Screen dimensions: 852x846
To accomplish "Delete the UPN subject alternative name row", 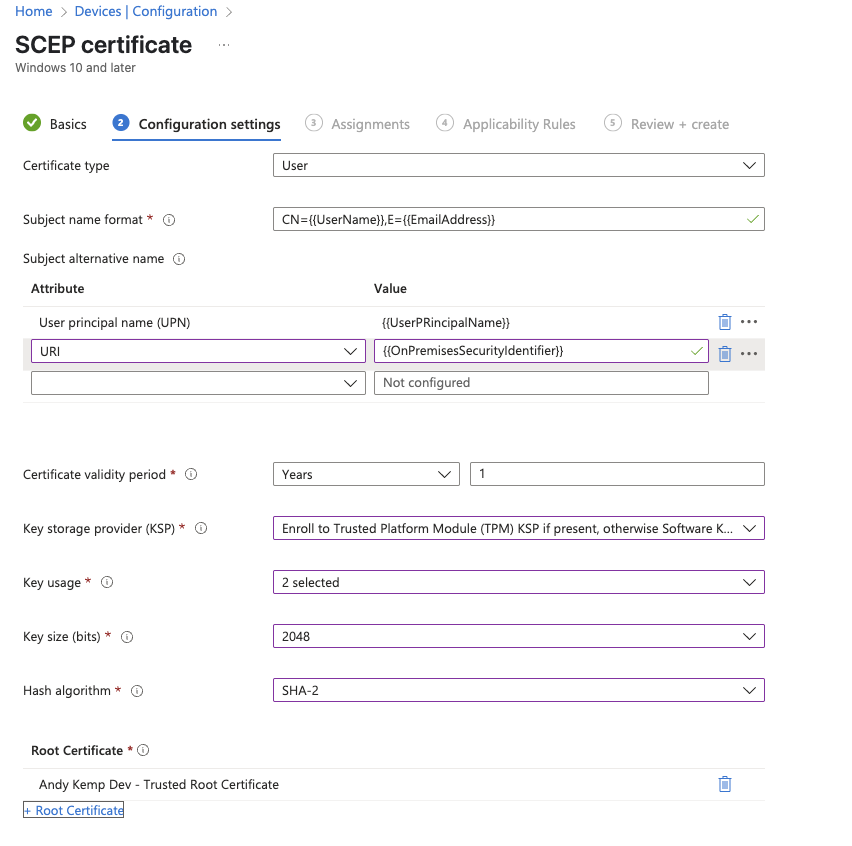I will point(724,322).
